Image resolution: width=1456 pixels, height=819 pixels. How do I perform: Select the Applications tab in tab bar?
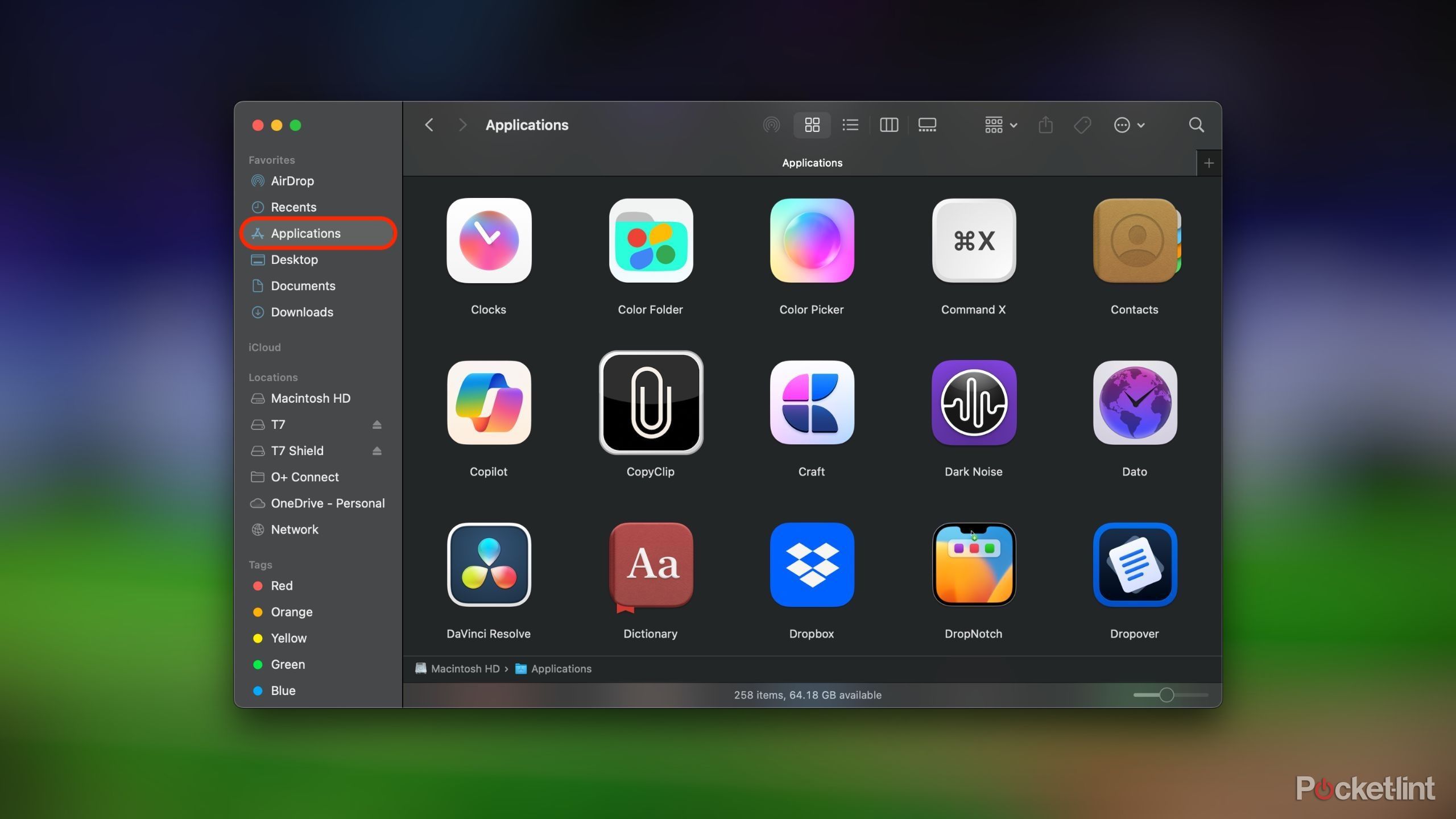(812, 163)
